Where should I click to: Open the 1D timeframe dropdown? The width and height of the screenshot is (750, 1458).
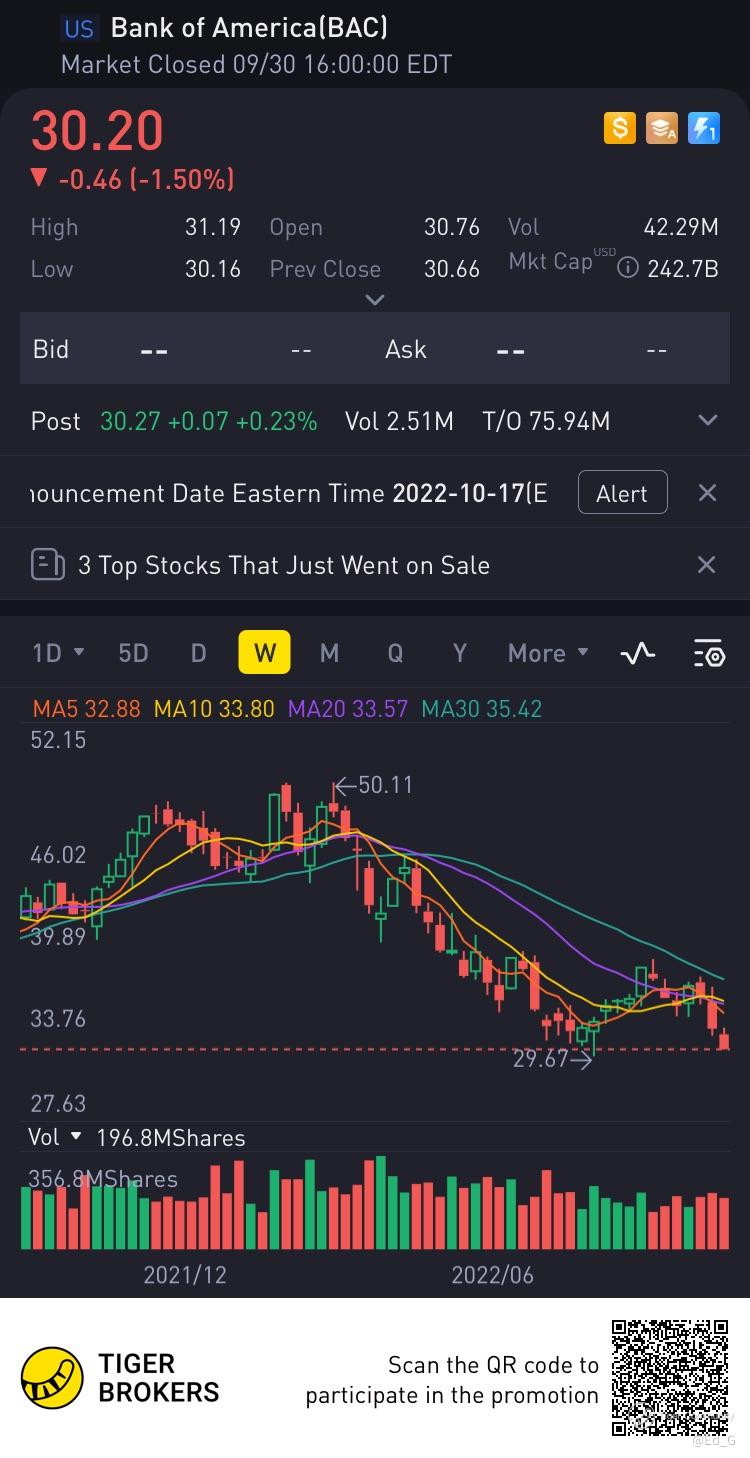click(58, 653)
